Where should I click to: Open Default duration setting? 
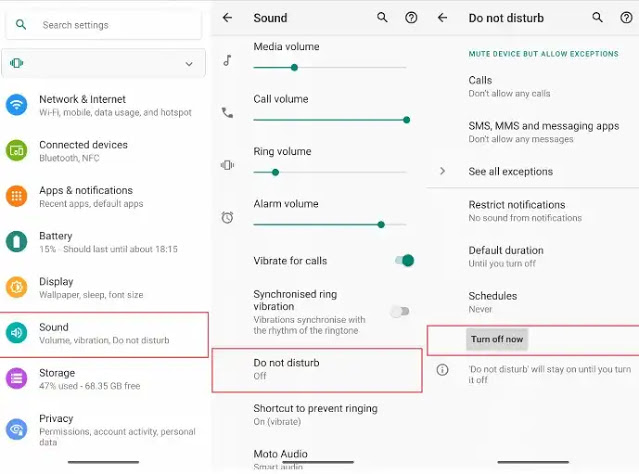[505, 256]
